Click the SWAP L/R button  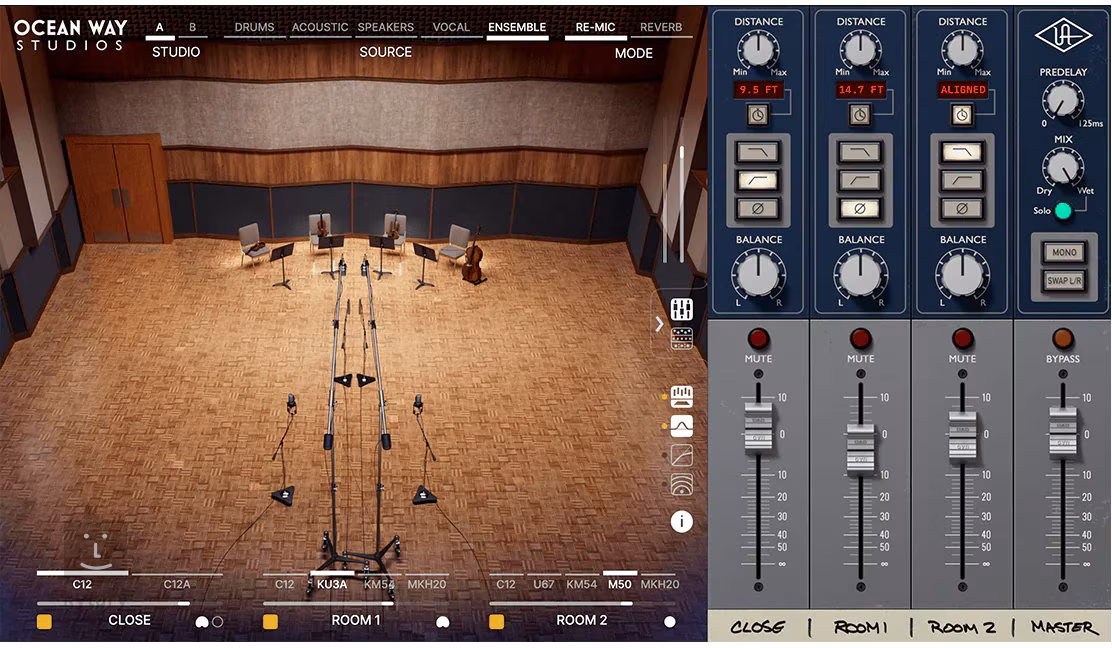[1063, 281]
